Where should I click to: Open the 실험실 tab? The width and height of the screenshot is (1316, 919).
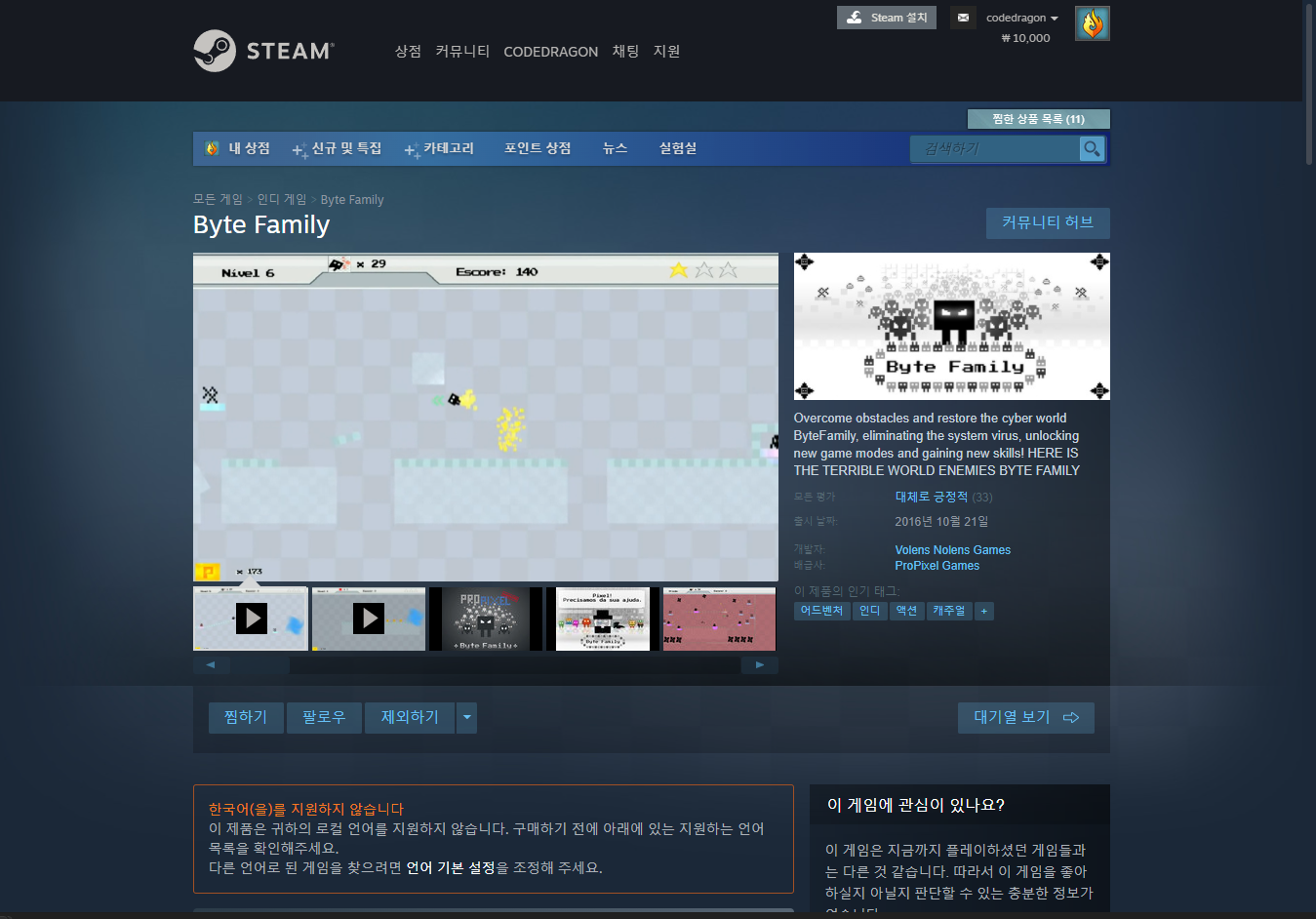677,148
